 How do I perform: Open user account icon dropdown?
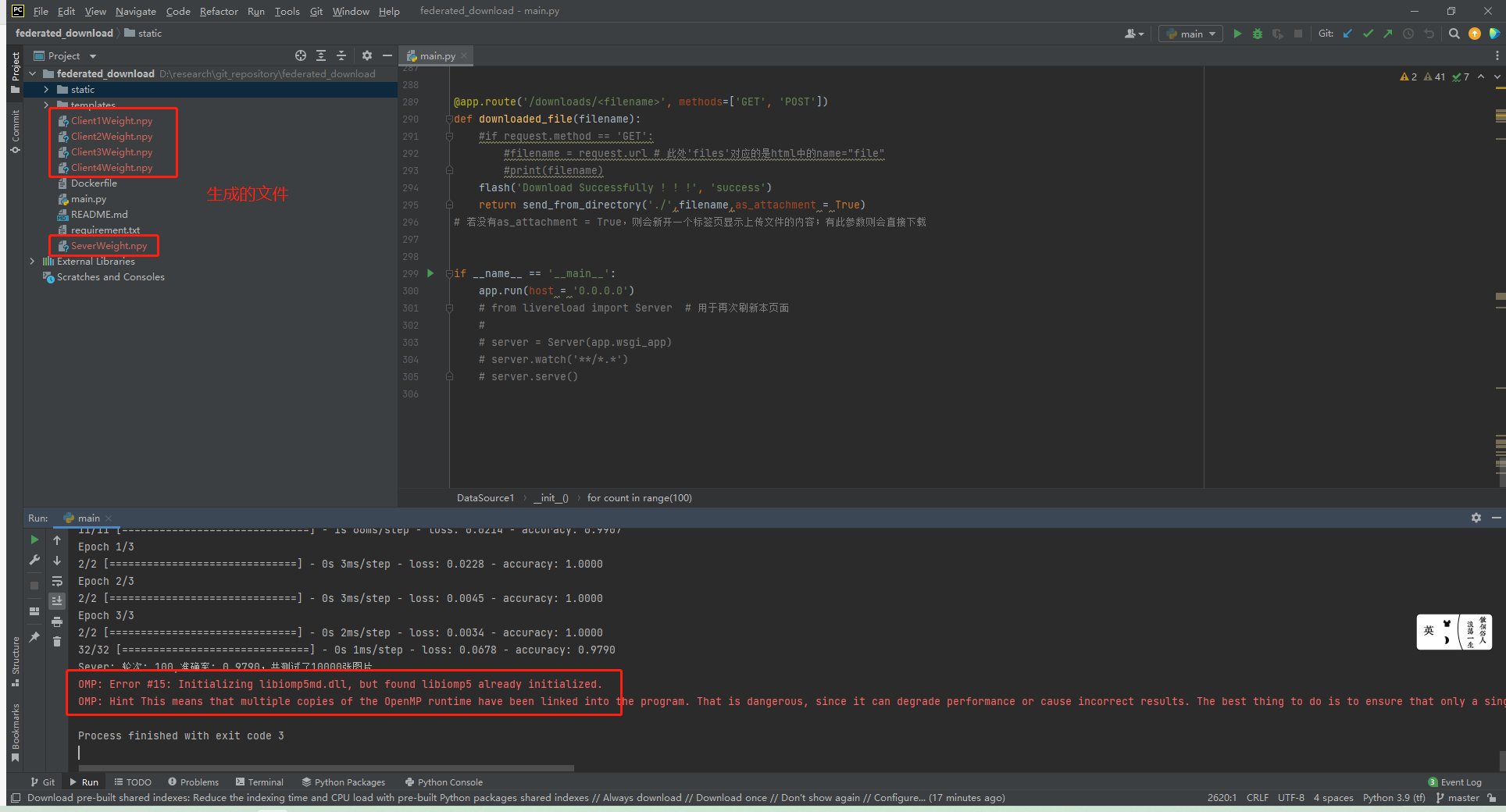pos(1134,34)
